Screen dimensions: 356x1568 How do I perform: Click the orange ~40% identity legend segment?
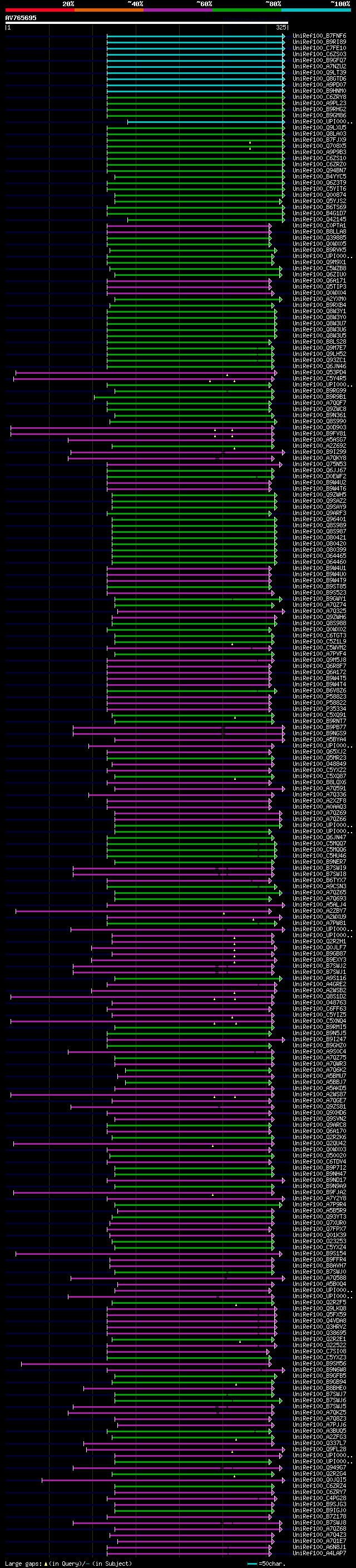pyautogui.click(x=109, y=10)
